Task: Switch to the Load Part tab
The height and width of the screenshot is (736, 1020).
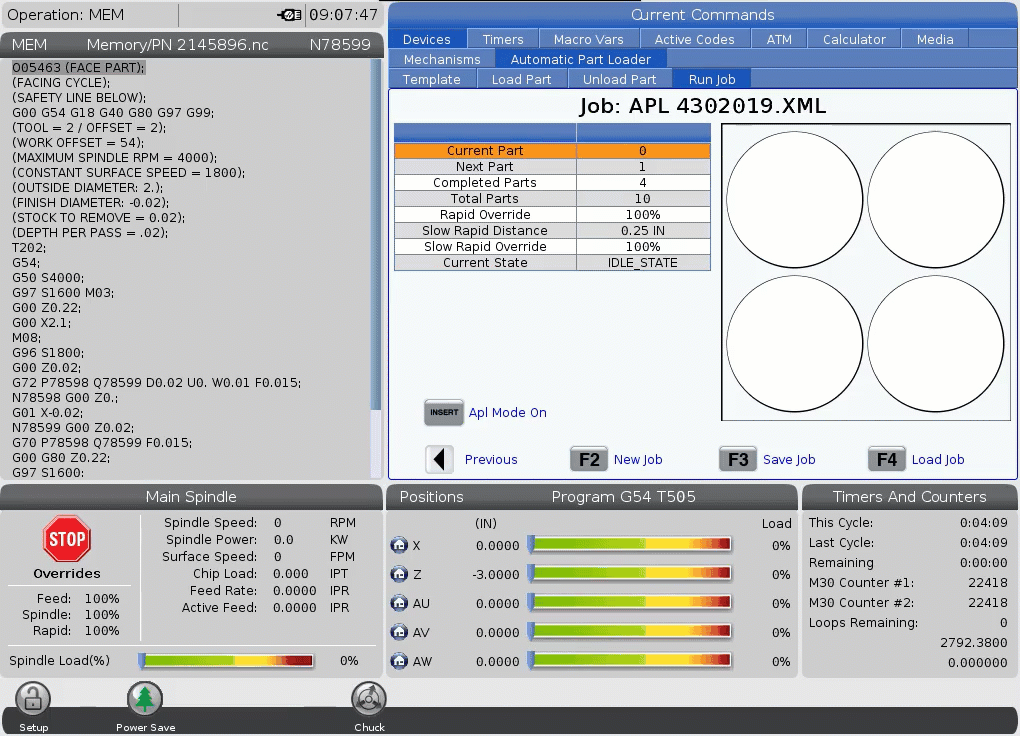Action: point(521,79)
